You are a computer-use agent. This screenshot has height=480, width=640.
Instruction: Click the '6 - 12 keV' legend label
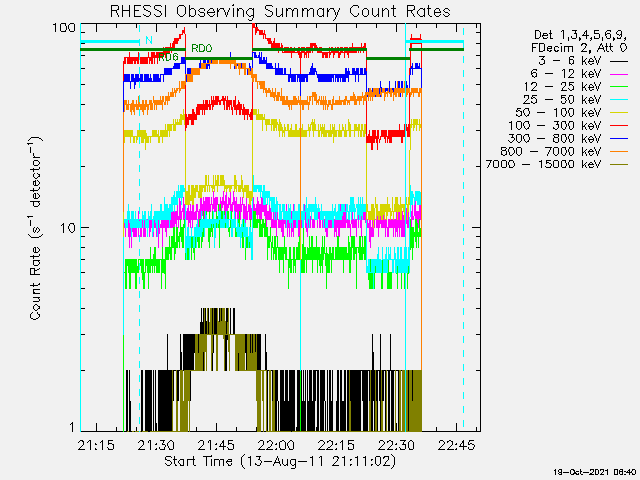click(x=566, y=74)
